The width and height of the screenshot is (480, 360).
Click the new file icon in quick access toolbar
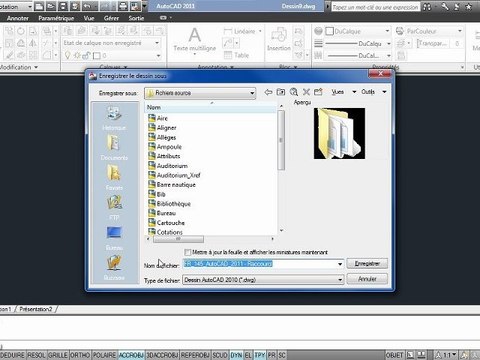click(x=39, y=6)
